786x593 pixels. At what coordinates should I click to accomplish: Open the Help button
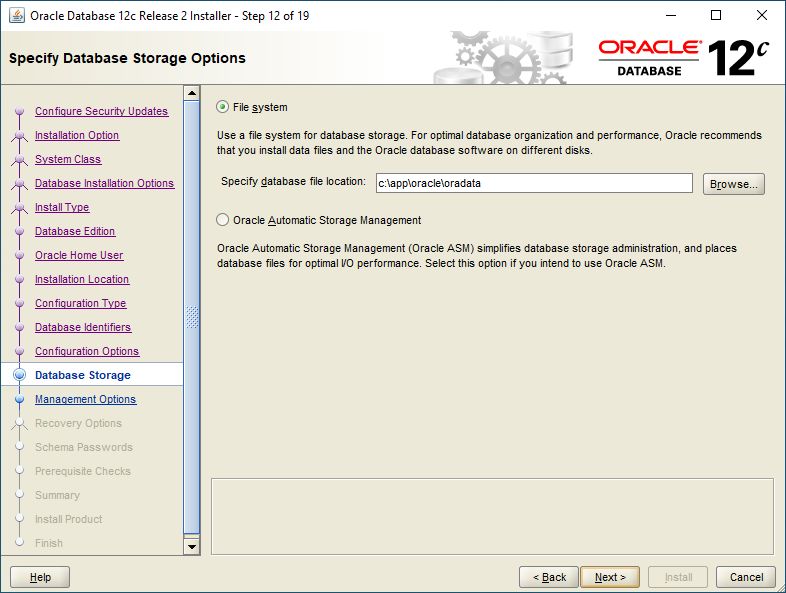[40, 577]
